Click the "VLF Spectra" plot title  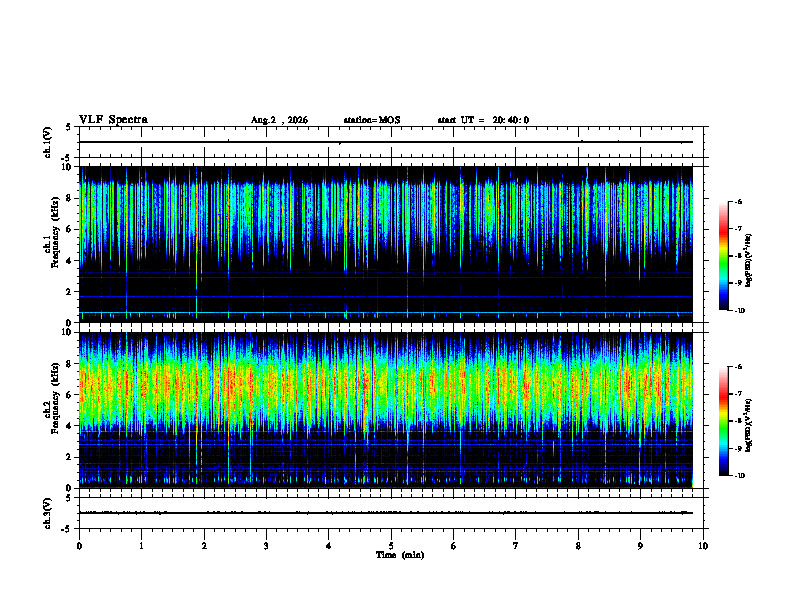point(113,120)
